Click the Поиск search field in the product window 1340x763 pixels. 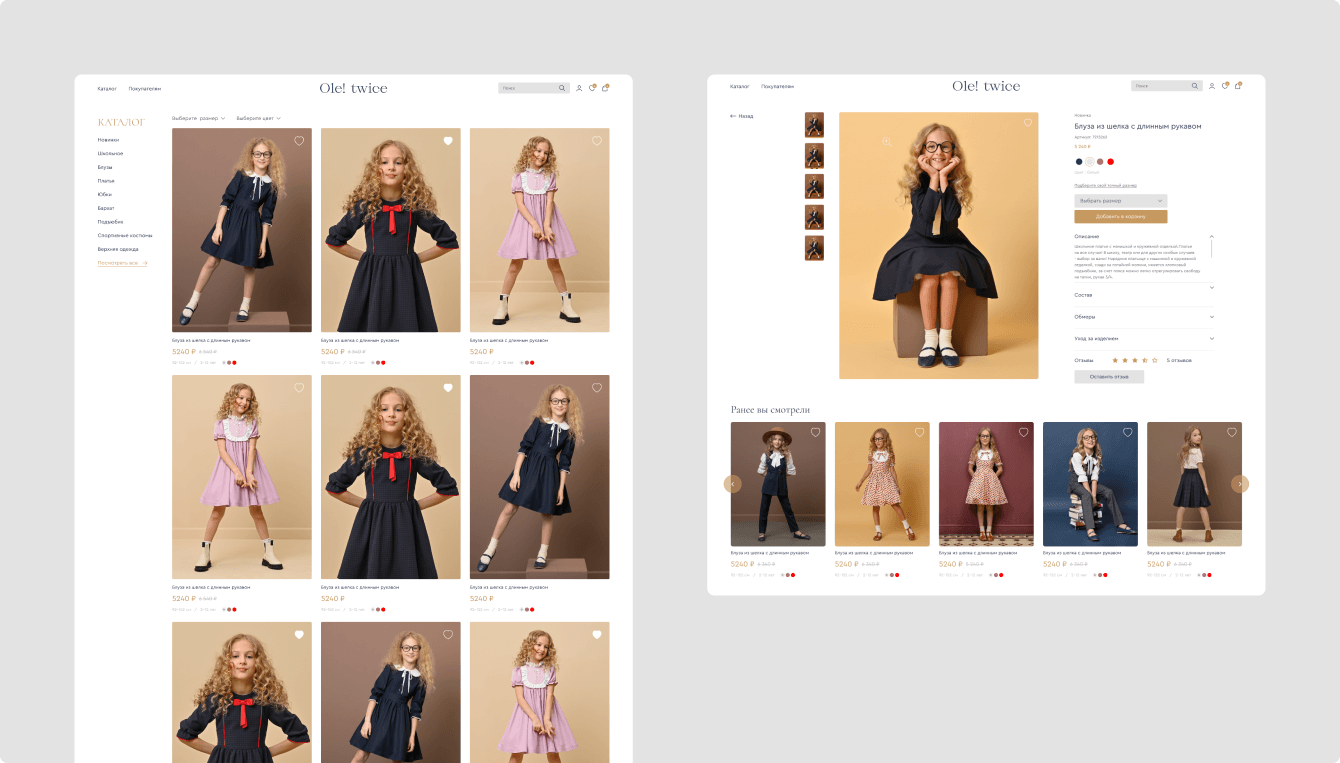(x=1166, y=86)
